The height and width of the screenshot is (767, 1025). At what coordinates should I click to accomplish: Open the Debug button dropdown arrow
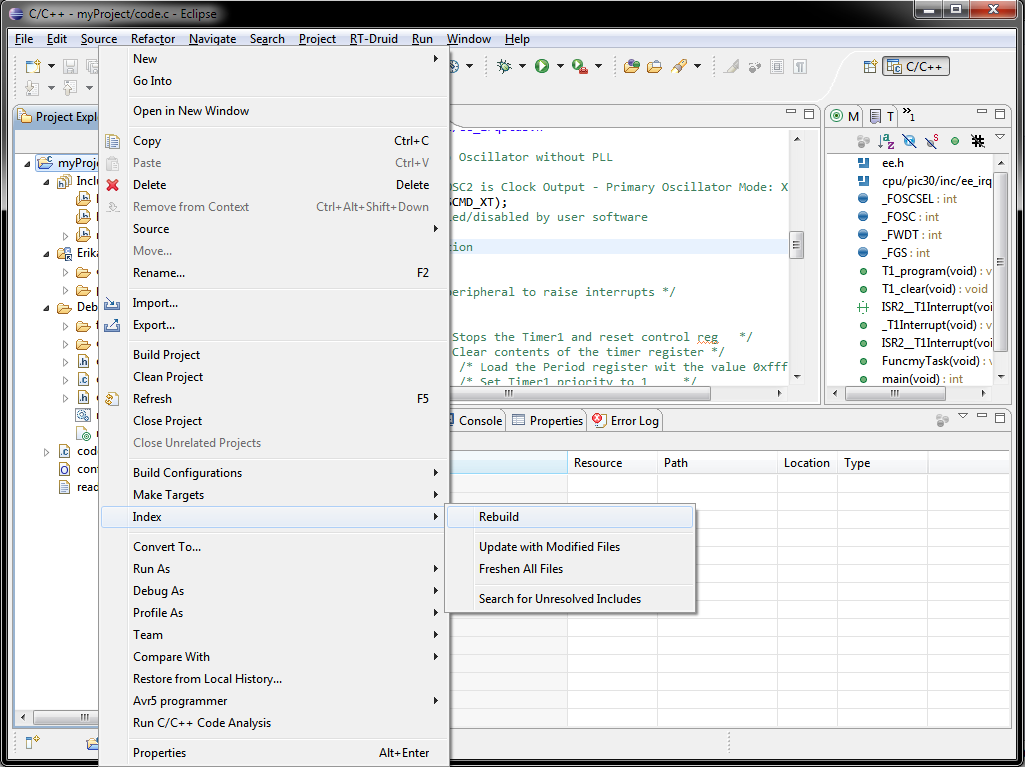point(522,66)
